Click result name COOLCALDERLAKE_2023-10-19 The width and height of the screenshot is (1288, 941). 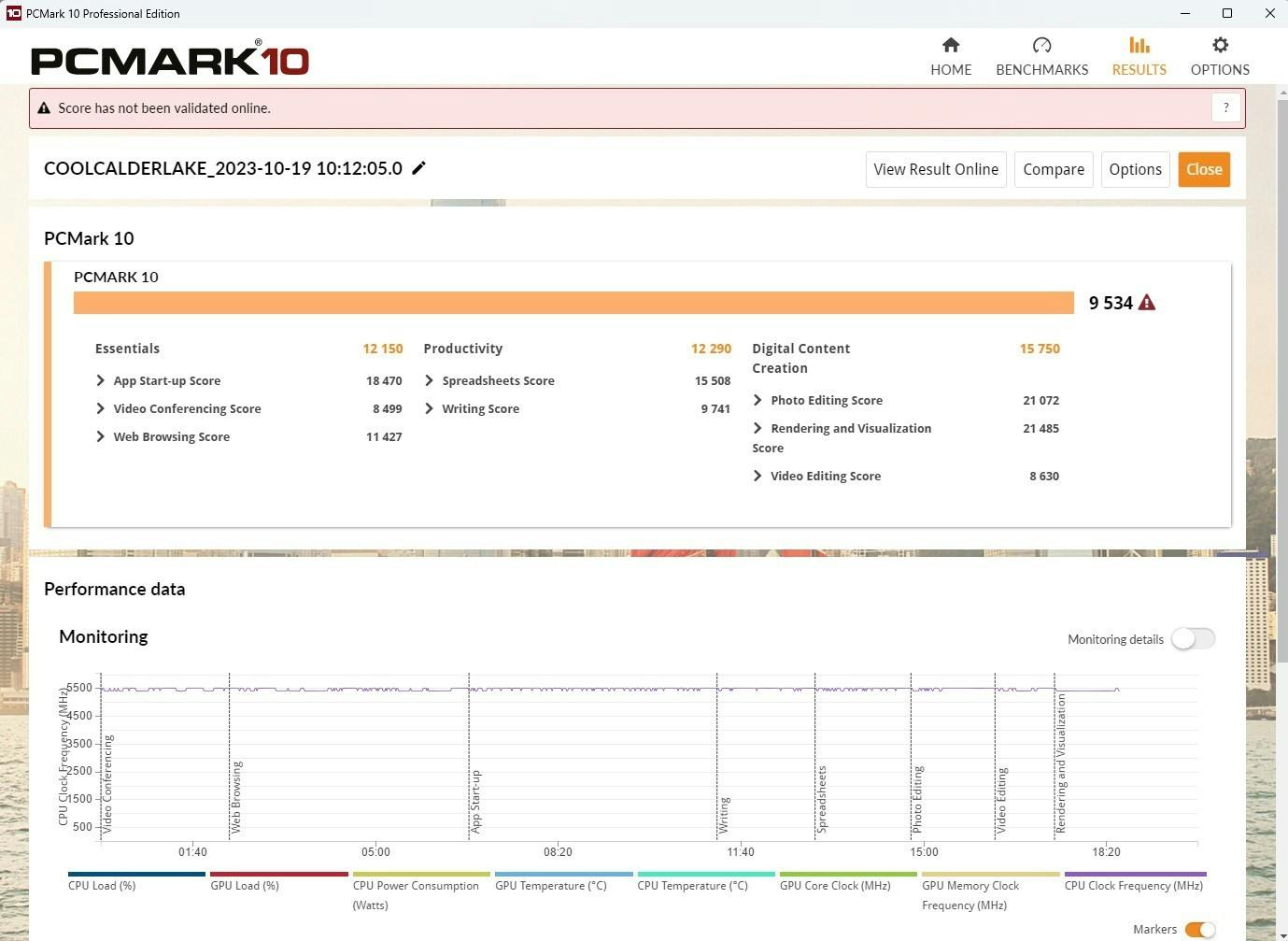223,168
